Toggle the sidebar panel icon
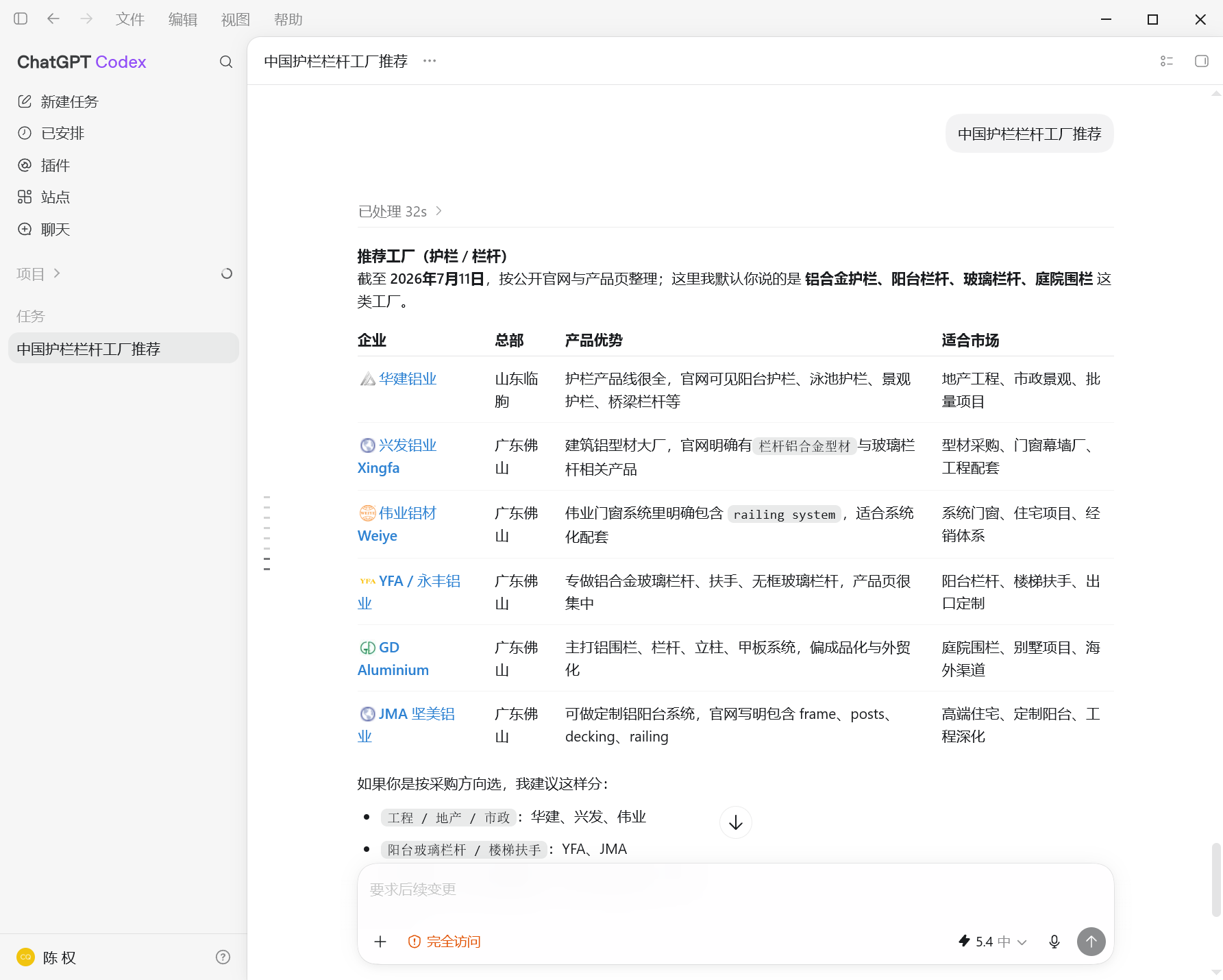Viewport: 1223px width, 980px height. (21, 19)
